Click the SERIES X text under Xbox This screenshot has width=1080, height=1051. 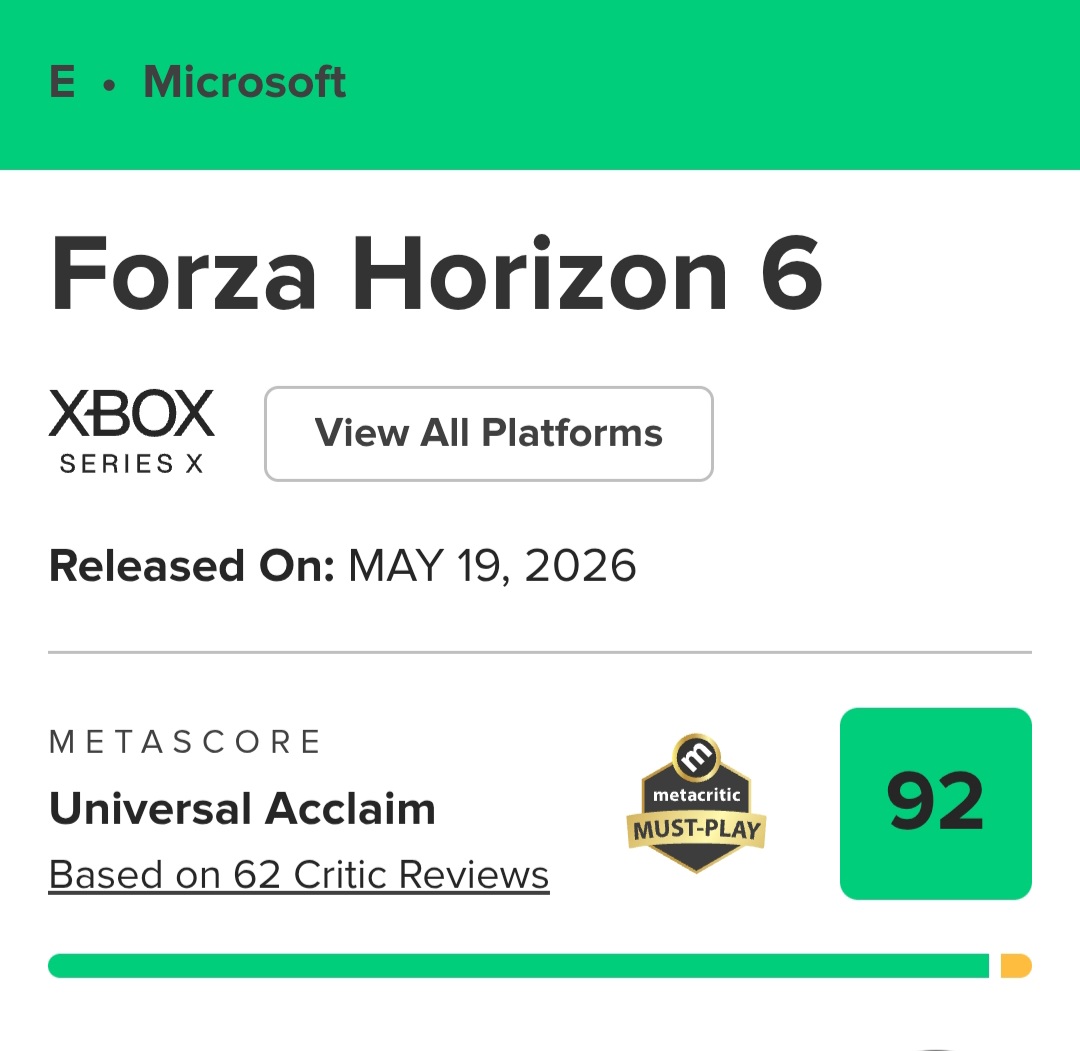point(132,464)
